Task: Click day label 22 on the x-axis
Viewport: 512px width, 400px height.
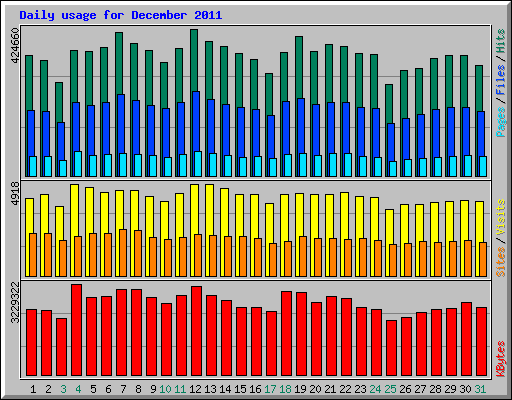Action: pyautogui.click(x=345, y=389)
